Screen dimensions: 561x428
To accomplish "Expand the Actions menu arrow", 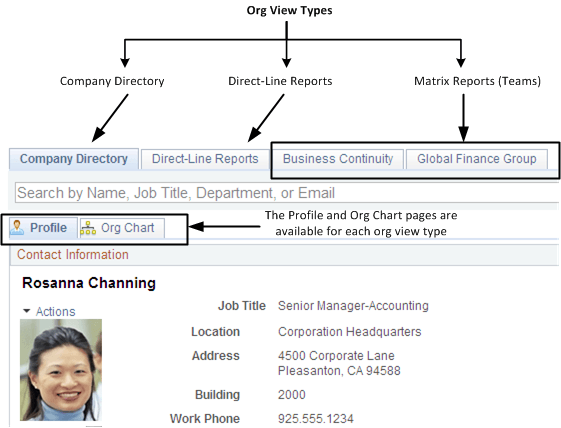I will click(26, 311).
